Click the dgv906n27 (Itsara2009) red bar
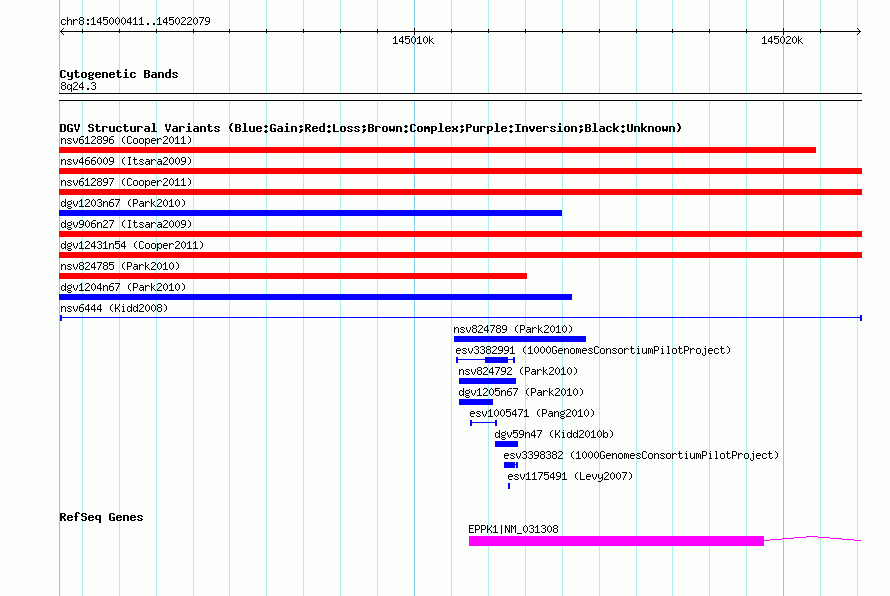This screenshot has height=596, width=890. point(460,234)
